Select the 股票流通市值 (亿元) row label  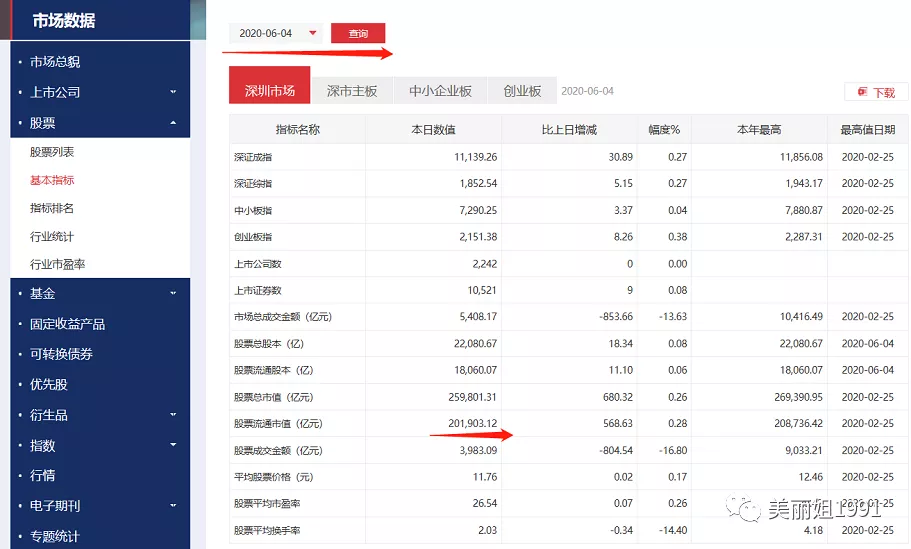[x=278, y=424]
